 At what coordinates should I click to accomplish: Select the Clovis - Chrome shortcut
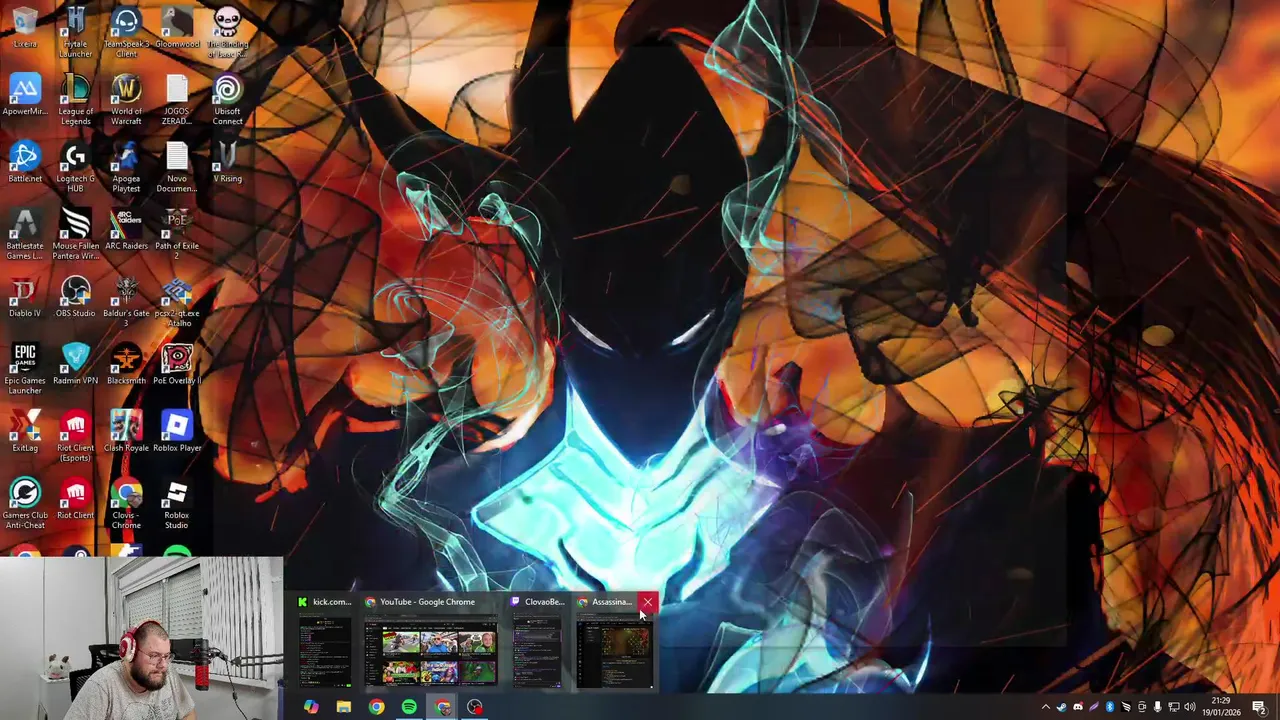(x=126, y=502)
